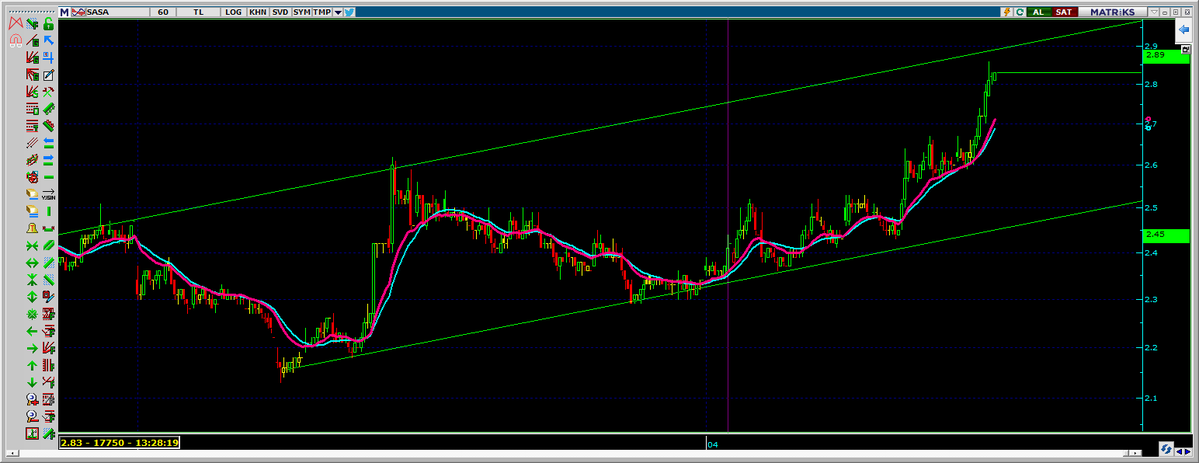1199x463 pixels.
Task: Click the green AL buy button
Action: pos(1038,12)
